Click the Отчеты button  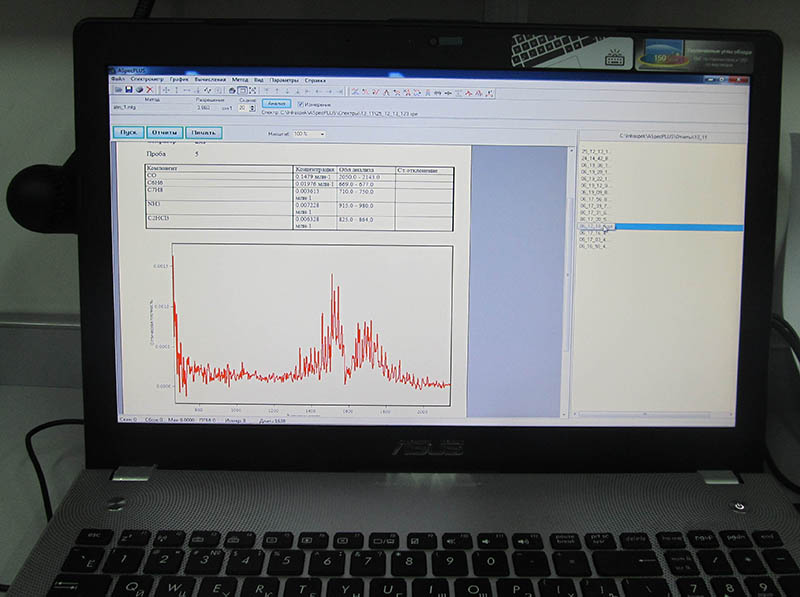tap(165, 132)
